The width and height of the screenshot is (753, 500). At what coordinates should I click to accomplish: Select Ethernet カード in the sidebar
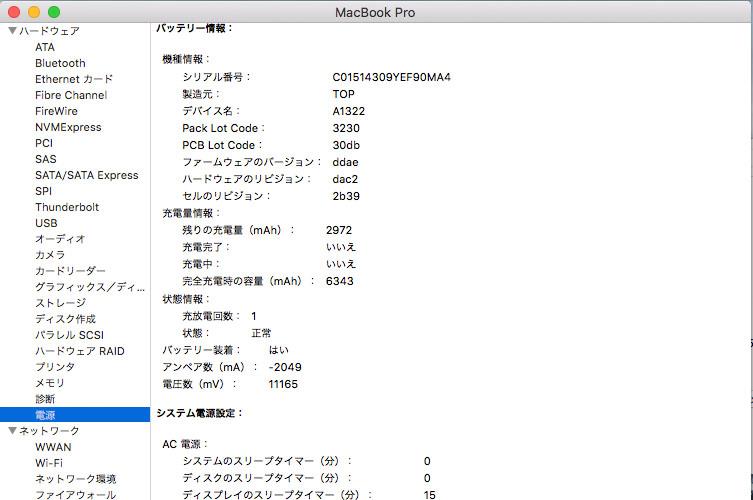[x=73, y=79]
